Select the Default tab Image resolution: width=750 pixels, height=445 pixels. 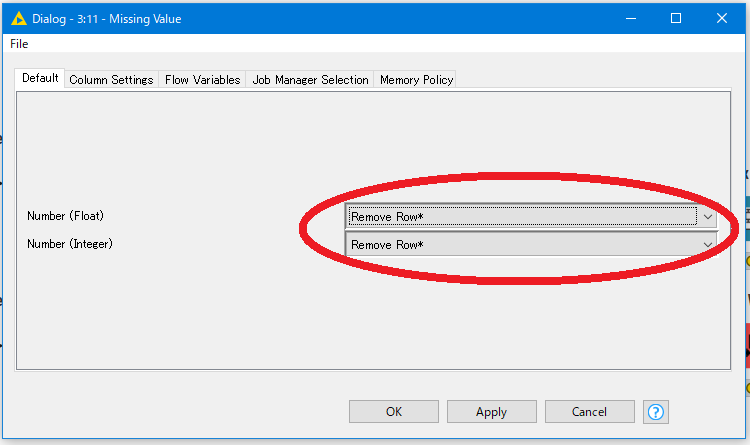coord(40,79)
